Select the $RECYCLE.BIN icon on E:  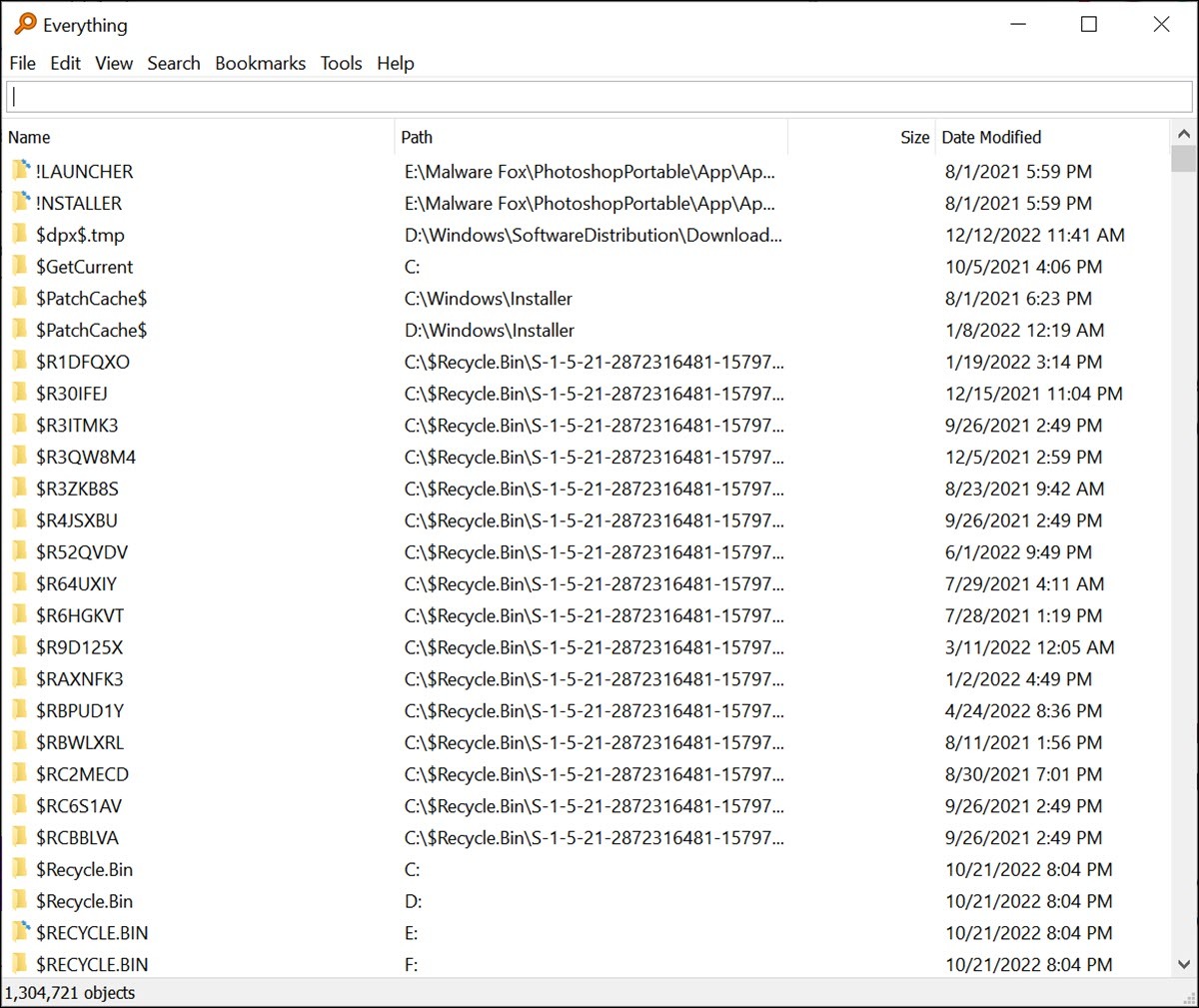21,932
